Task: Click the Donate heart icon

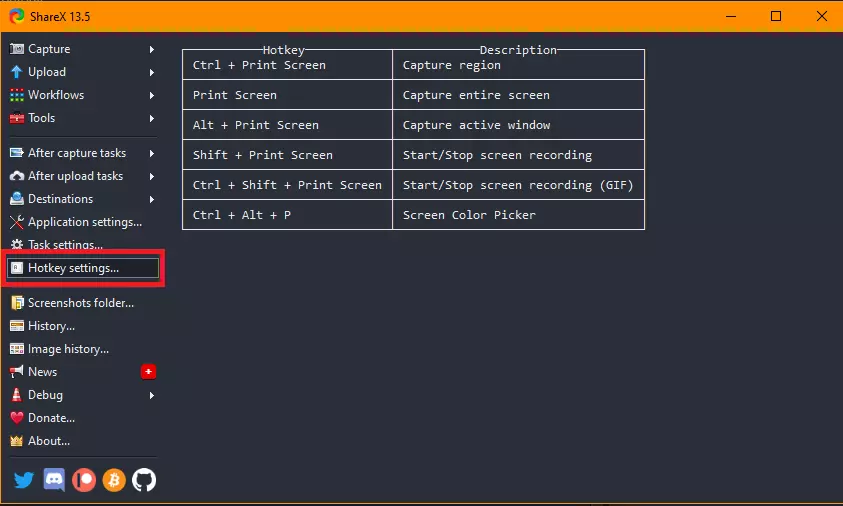Action: (x=17, y=418)
